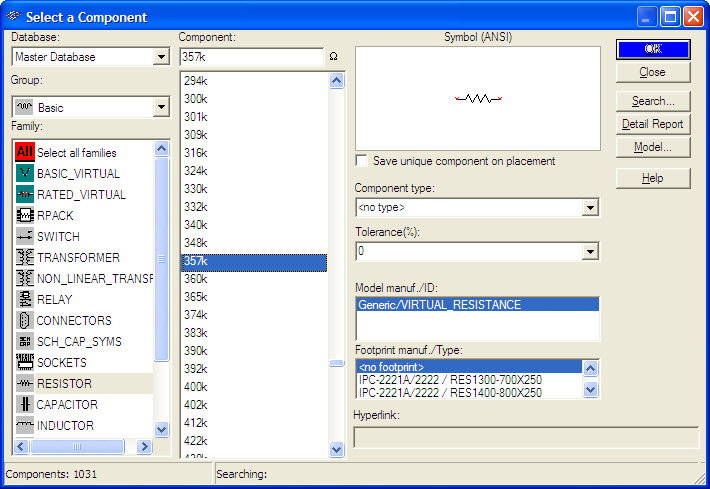Select the 332k component

click(254, 207)
